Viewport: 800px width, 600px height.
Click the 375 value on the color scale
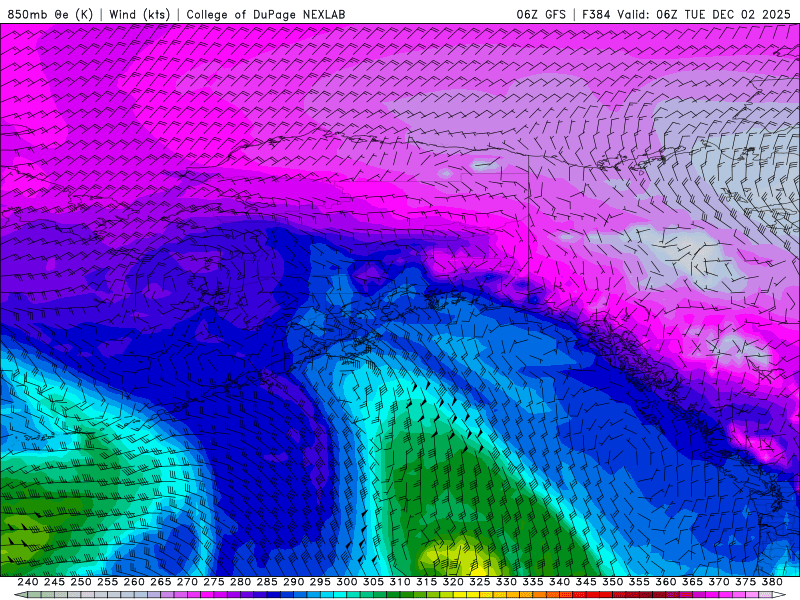click(x=745, y=582)
